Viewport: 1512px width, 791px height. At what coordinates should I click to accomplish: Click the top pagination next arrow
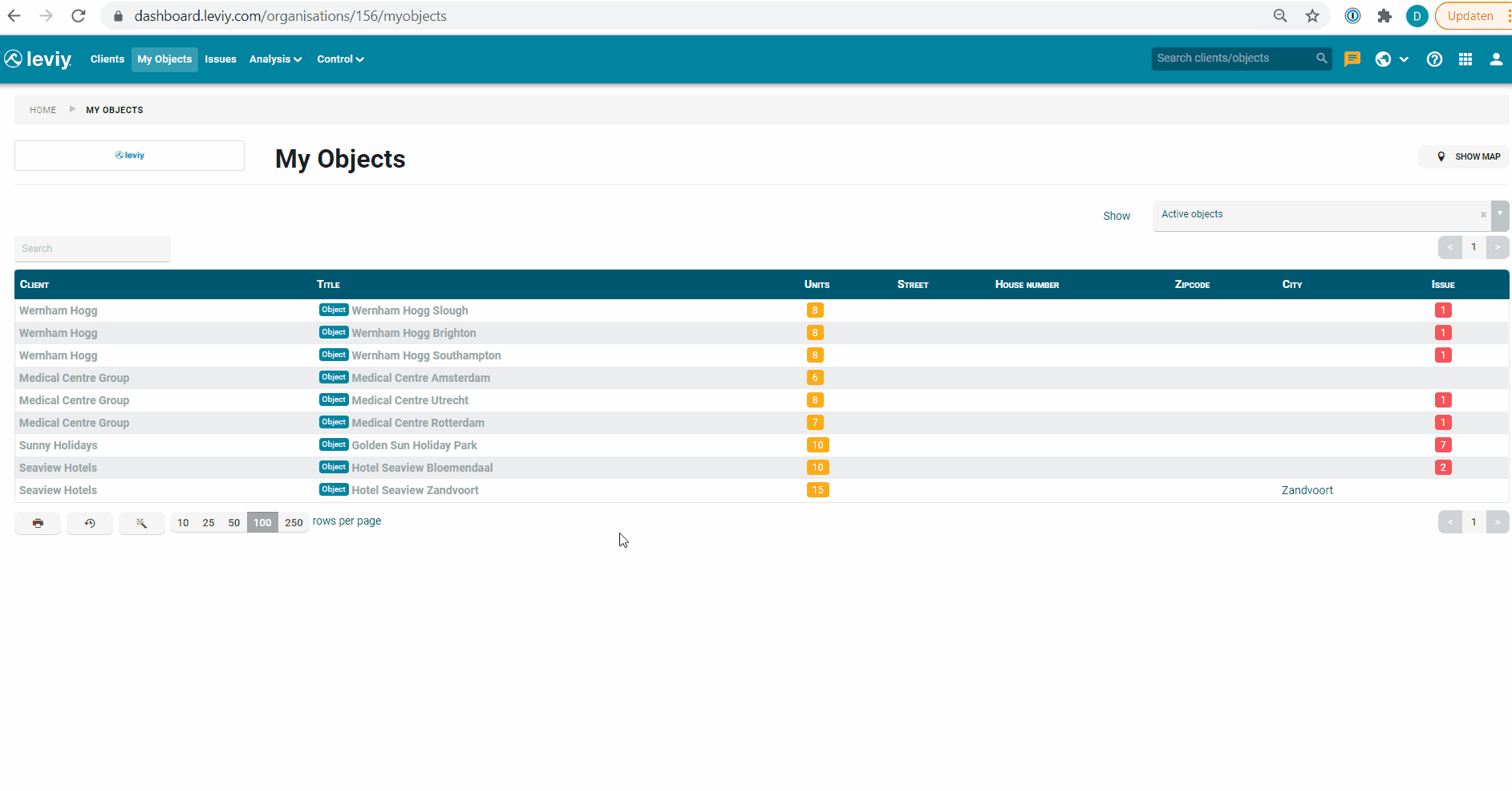[1498, 247]
